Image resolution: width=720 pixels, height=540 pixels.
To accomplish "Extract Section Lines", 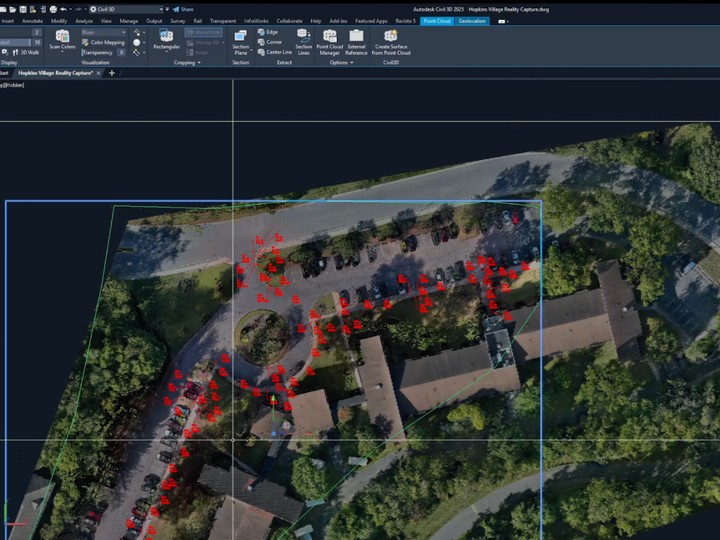I will click(304, 42).
